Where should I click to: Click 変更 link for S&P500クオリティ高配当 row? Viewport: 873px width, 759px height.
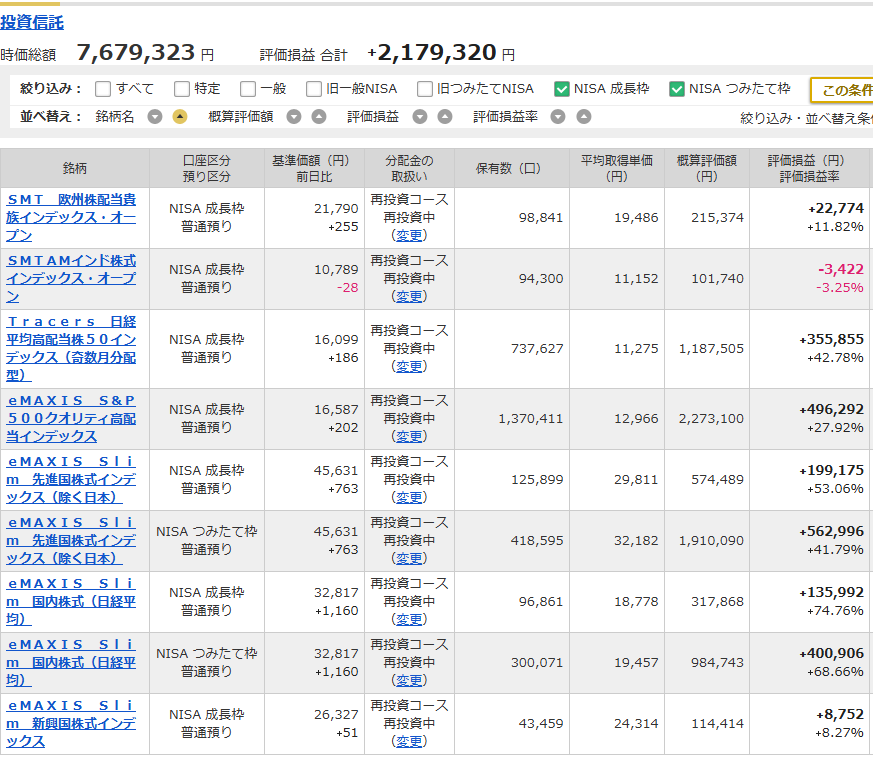coord(409,437)
